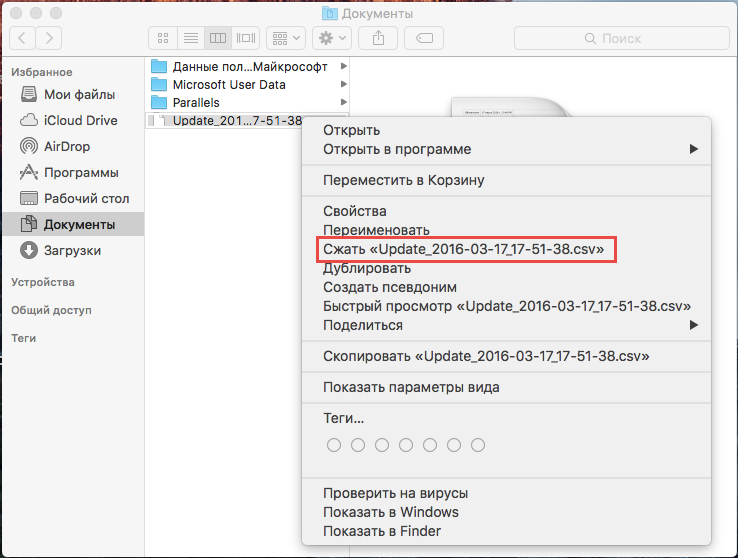Viewport: 738px width, 558px height.
Task: Switch to Cover Flow view
Action: (246, 38)
